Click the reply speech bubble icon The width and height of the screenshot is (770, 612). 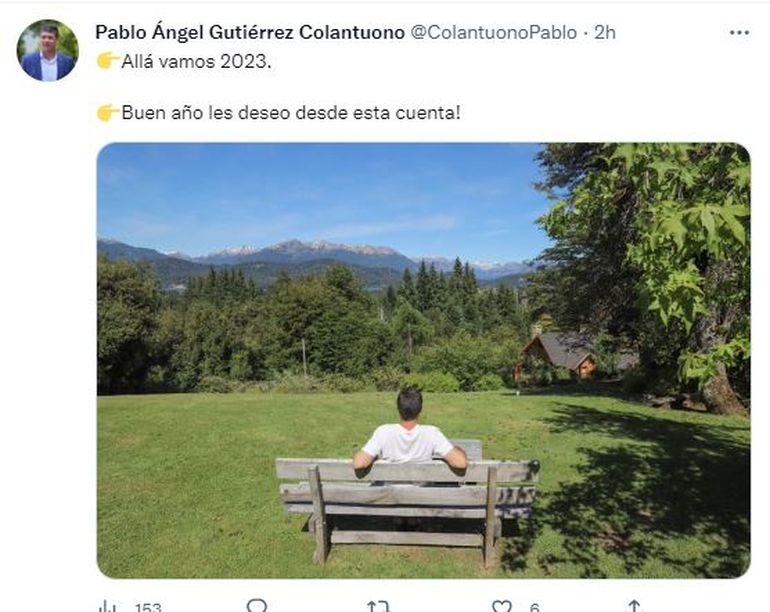(x=256, y=606)
